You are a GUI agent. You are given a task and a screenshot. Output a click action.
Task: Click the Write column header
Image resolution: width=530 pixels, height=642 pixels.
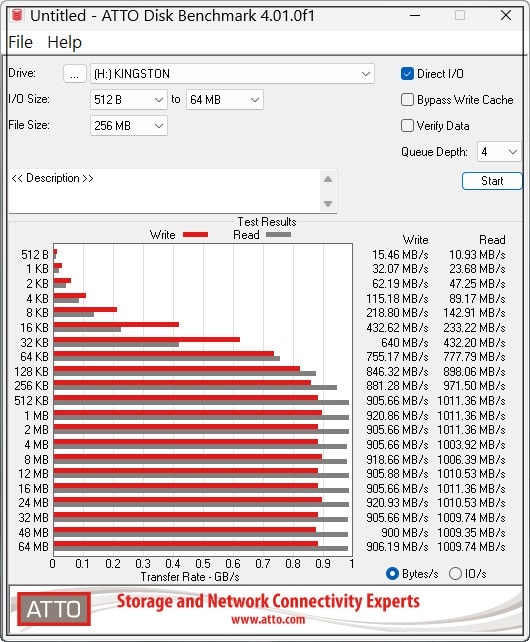click(x=415, y=240)
